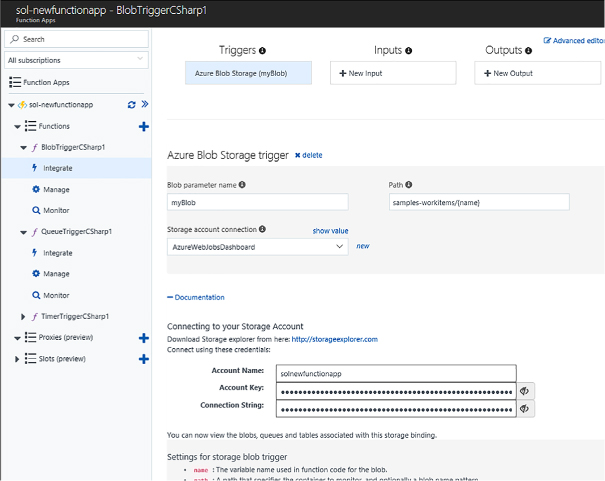
Task: Click Inputs info icon
Action: pyautogui.click(x=409, y=51)
